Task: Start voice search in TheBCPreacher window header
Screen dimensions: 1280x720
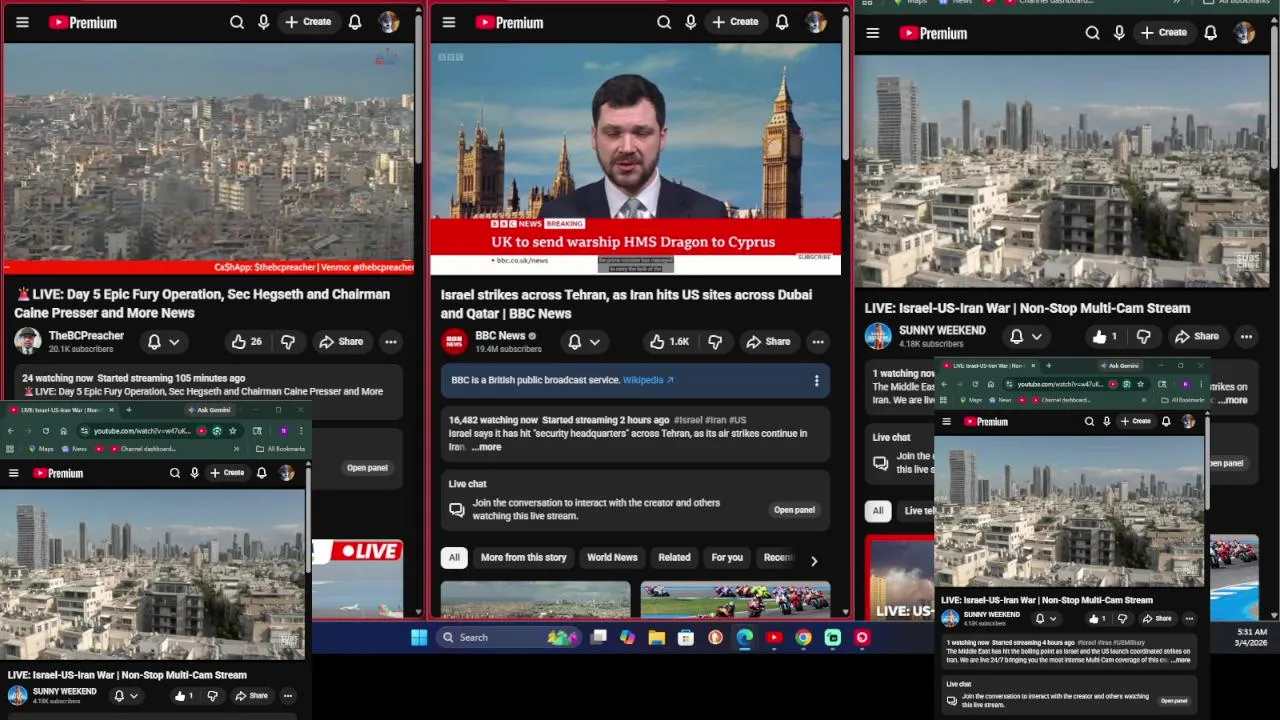Action: [x=264, y=22]
